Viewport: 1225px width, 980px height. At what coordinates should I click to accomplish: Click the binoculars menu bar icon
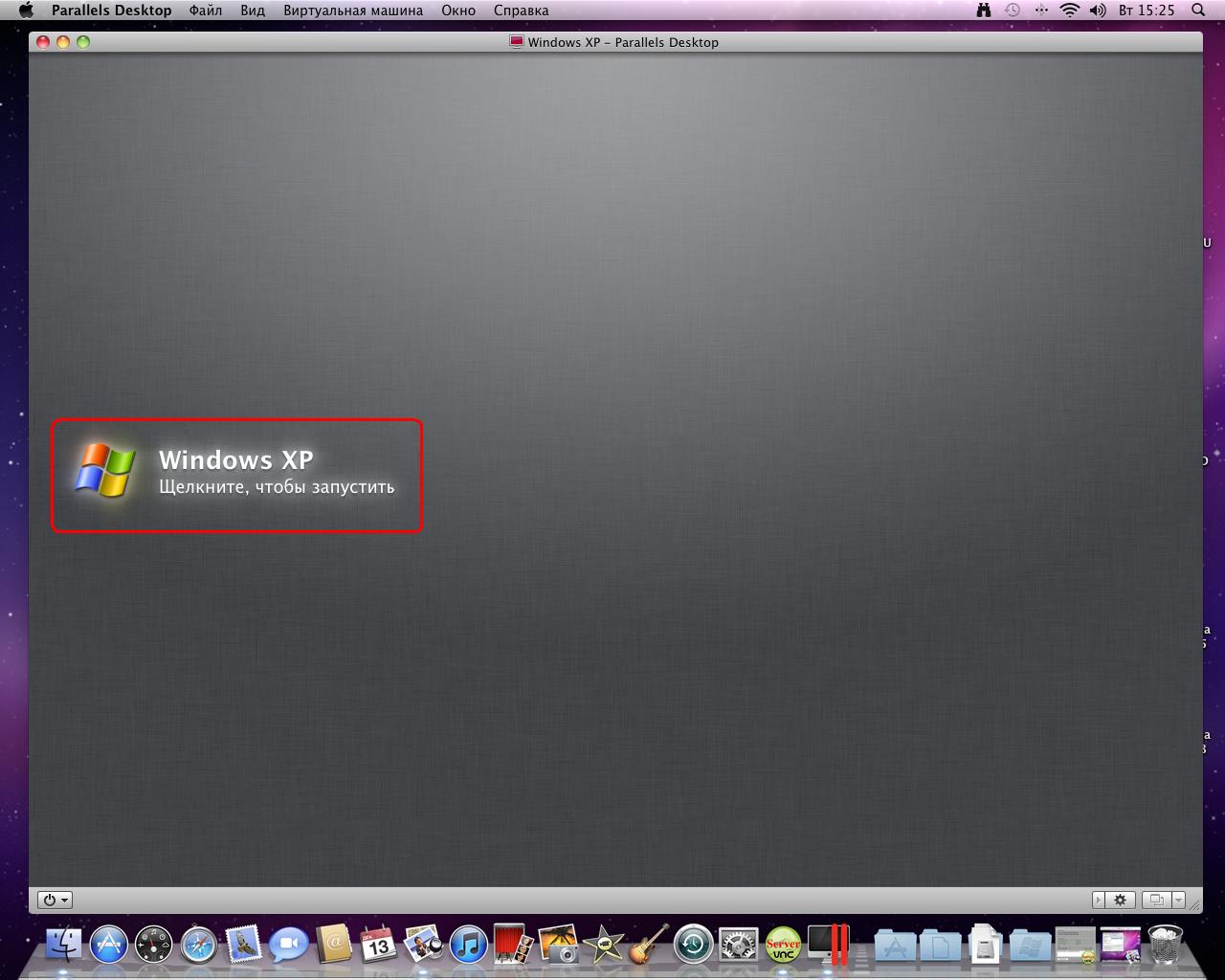984,11
